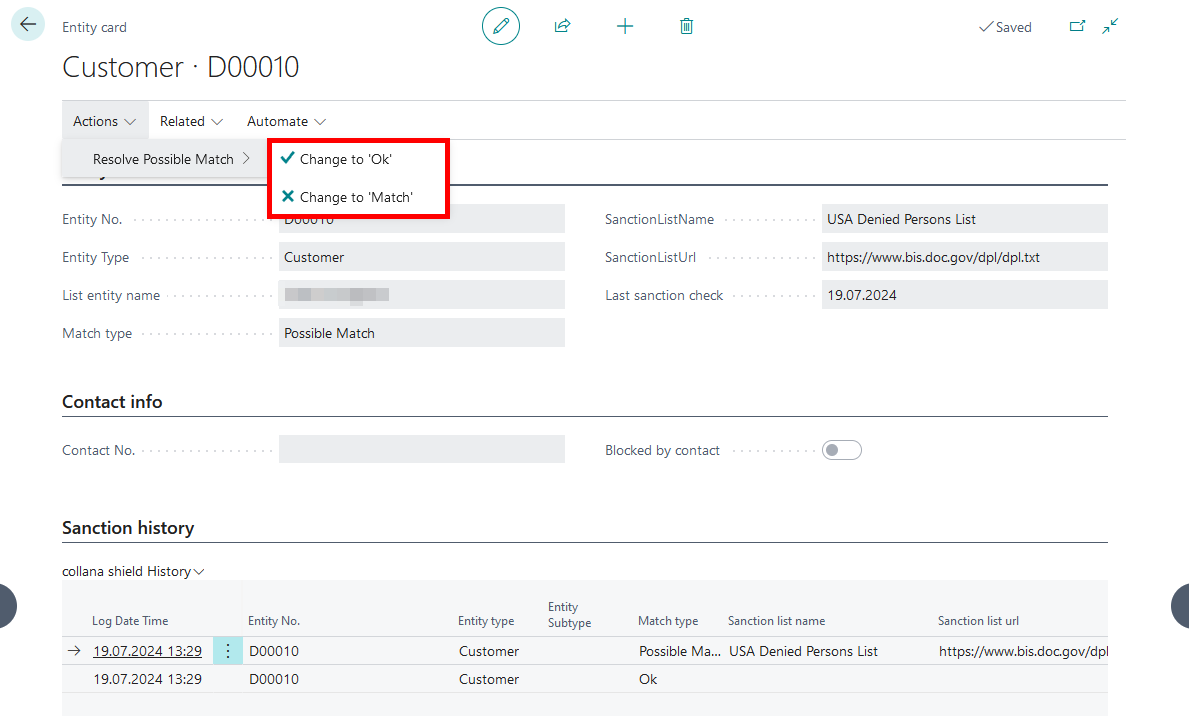Select 'Possible Ma...' match type cell
This screenshot has height=716, width=1189.
coord(679,651)
